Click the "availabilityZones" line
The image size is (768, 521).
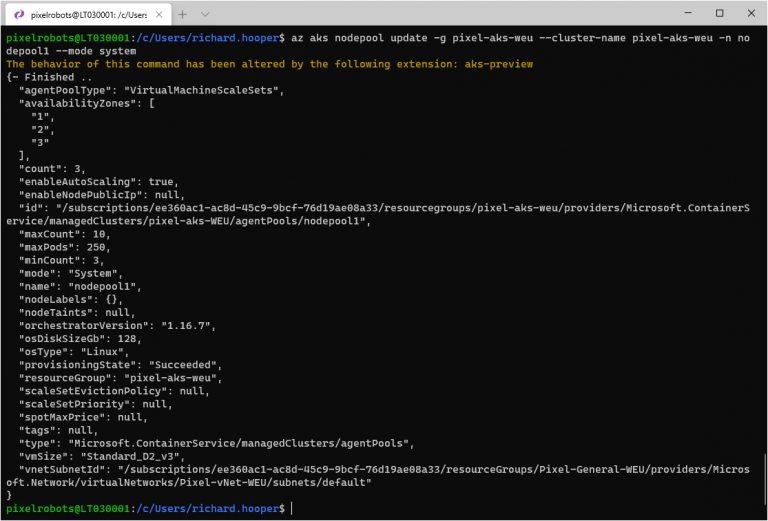87,103
